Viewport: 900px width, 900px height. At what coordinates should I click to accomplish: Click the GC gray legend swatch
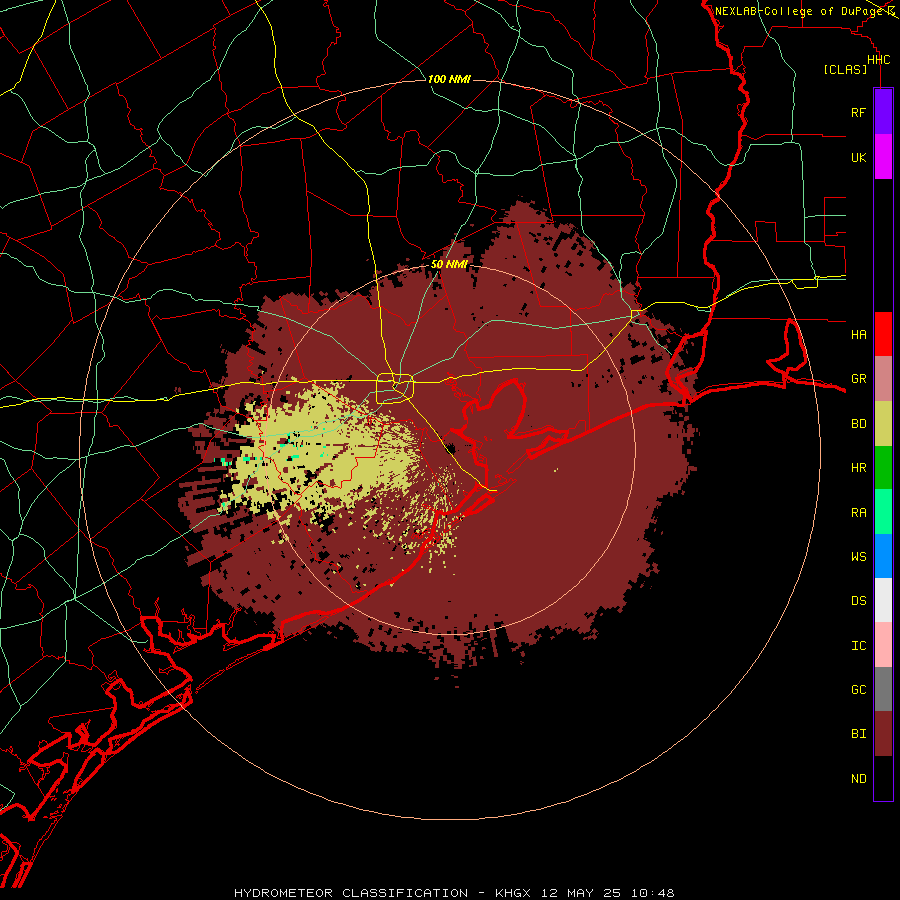(883, 689)
